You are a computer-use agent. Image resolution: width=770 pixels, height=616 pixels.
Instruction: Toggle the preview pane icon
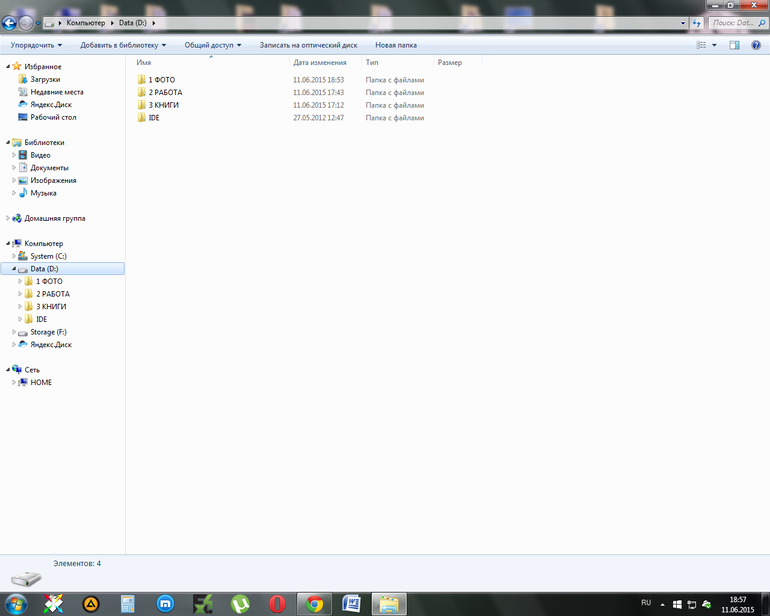tap(734, 45)
